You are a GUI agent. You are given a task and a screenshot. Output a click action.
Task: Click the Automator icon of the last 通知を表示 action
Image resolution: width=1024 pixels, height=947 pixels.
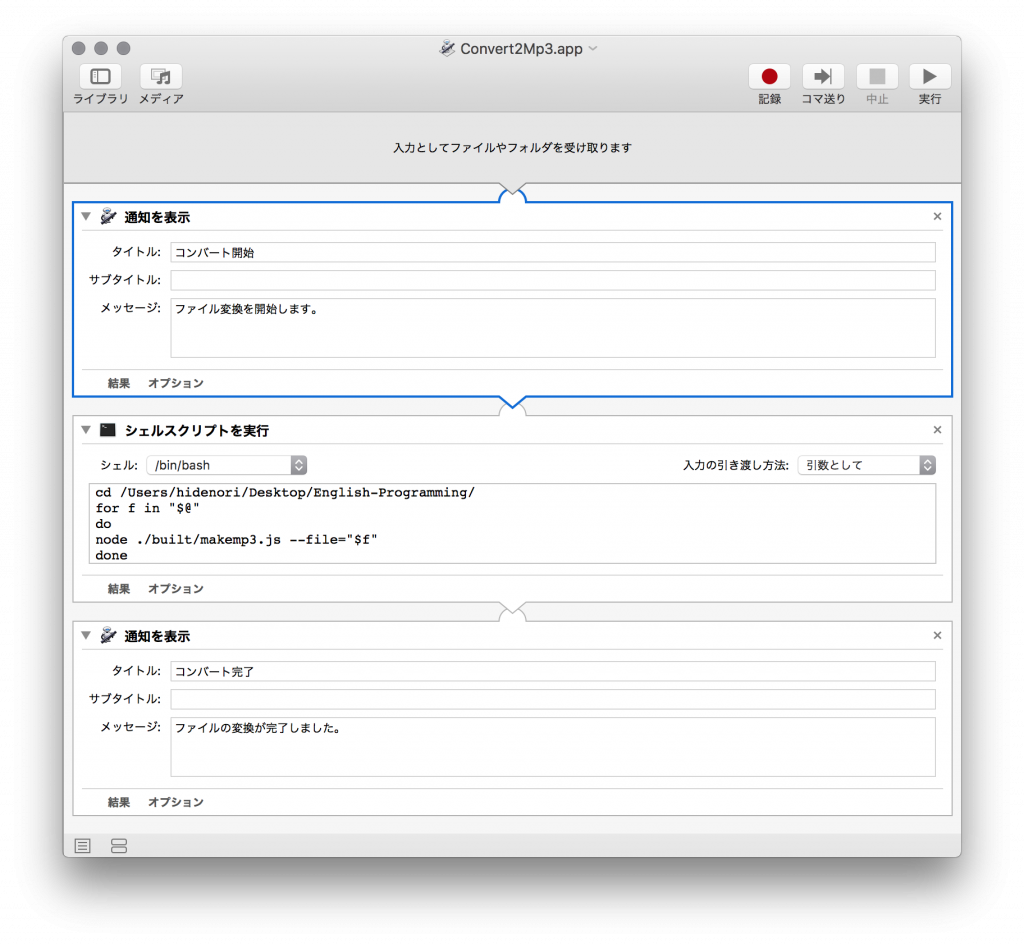[x=108, y=635]
